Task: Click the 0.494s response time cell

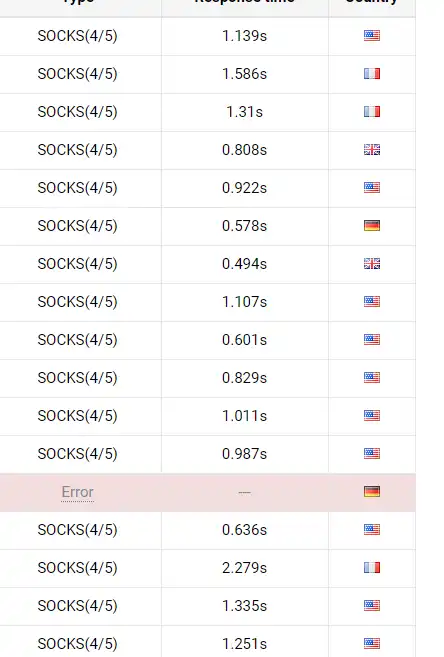Action: 245,264
